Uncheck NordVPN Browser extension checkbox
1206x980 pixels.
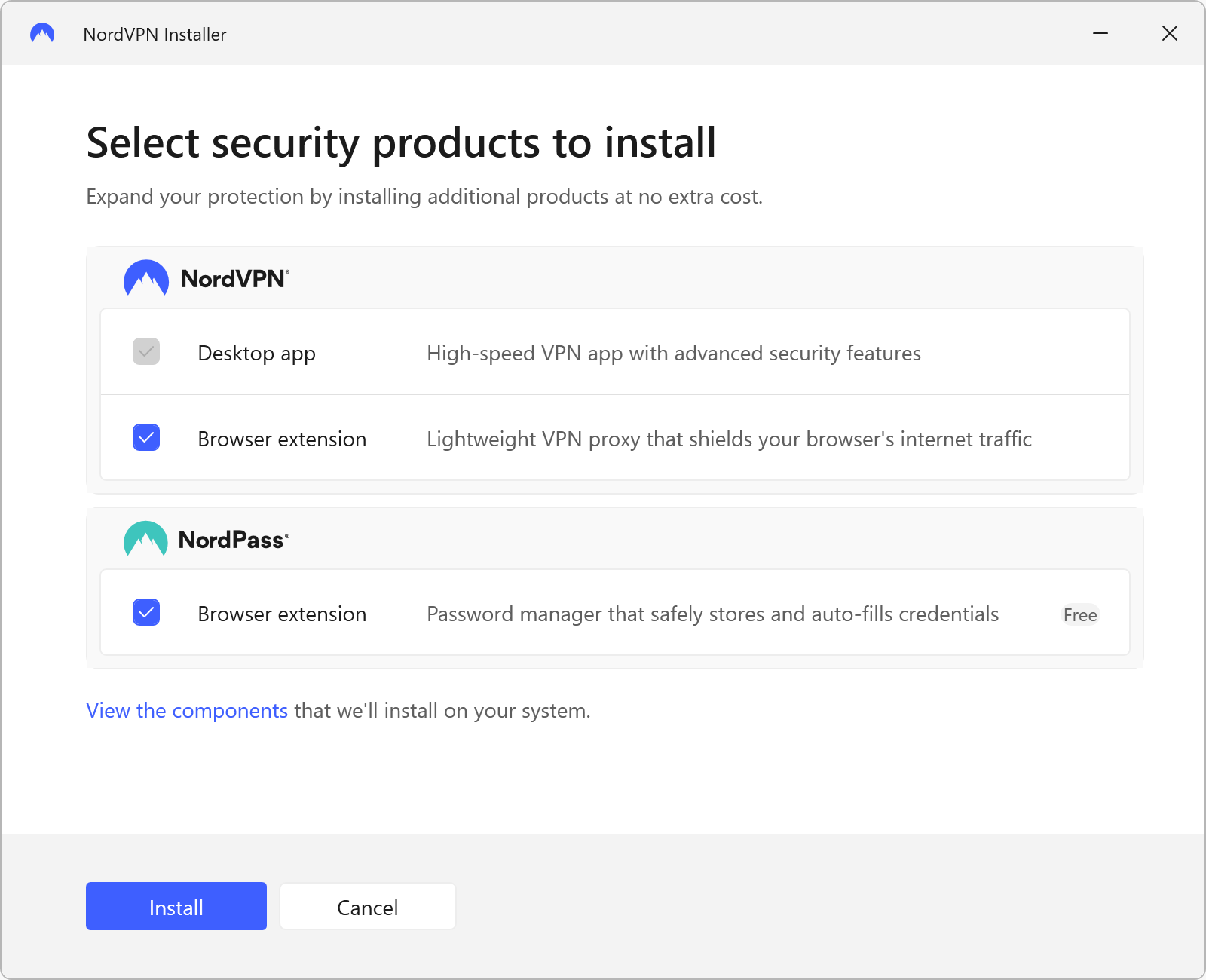coord(146,437)
